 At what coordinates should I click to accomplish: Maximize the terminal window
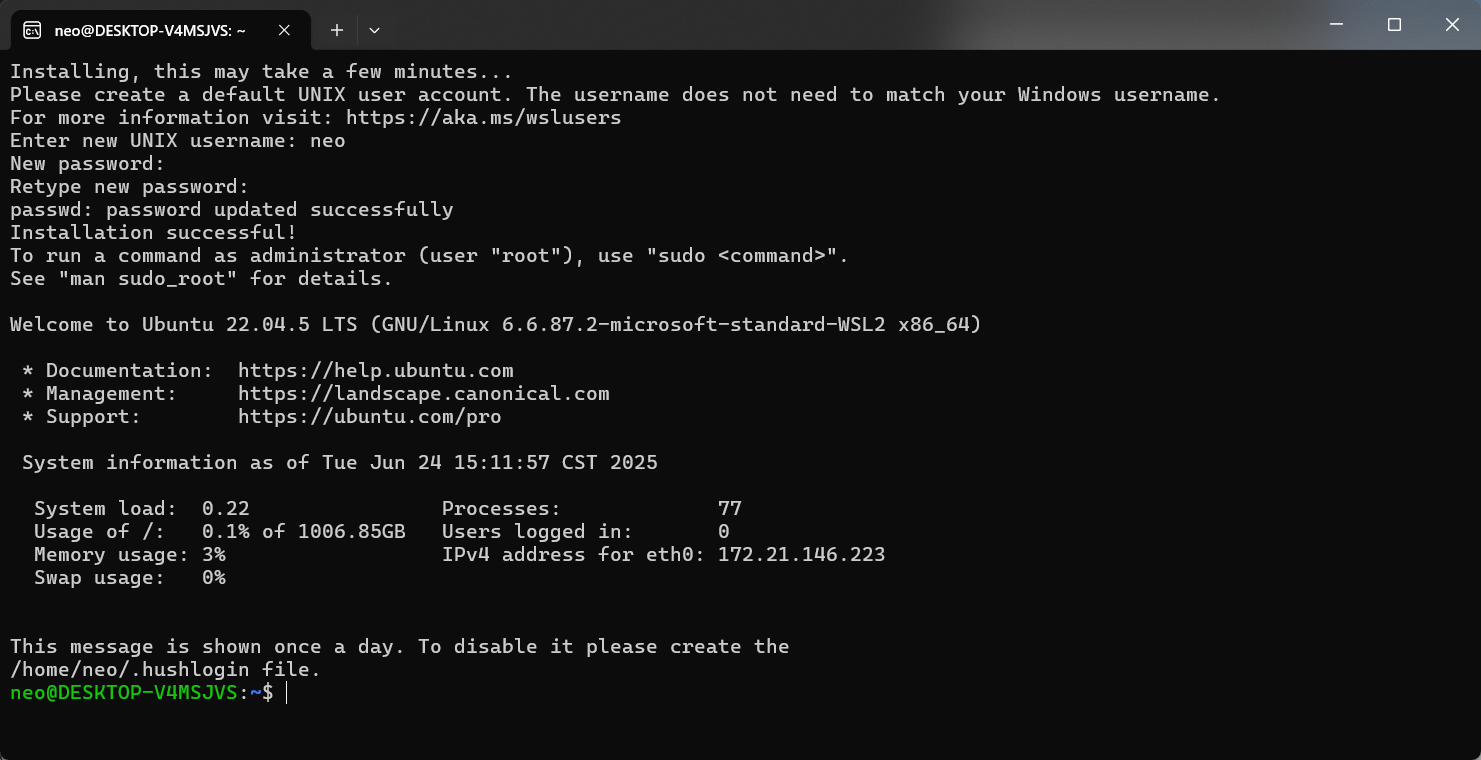(x=1394, y=25)
